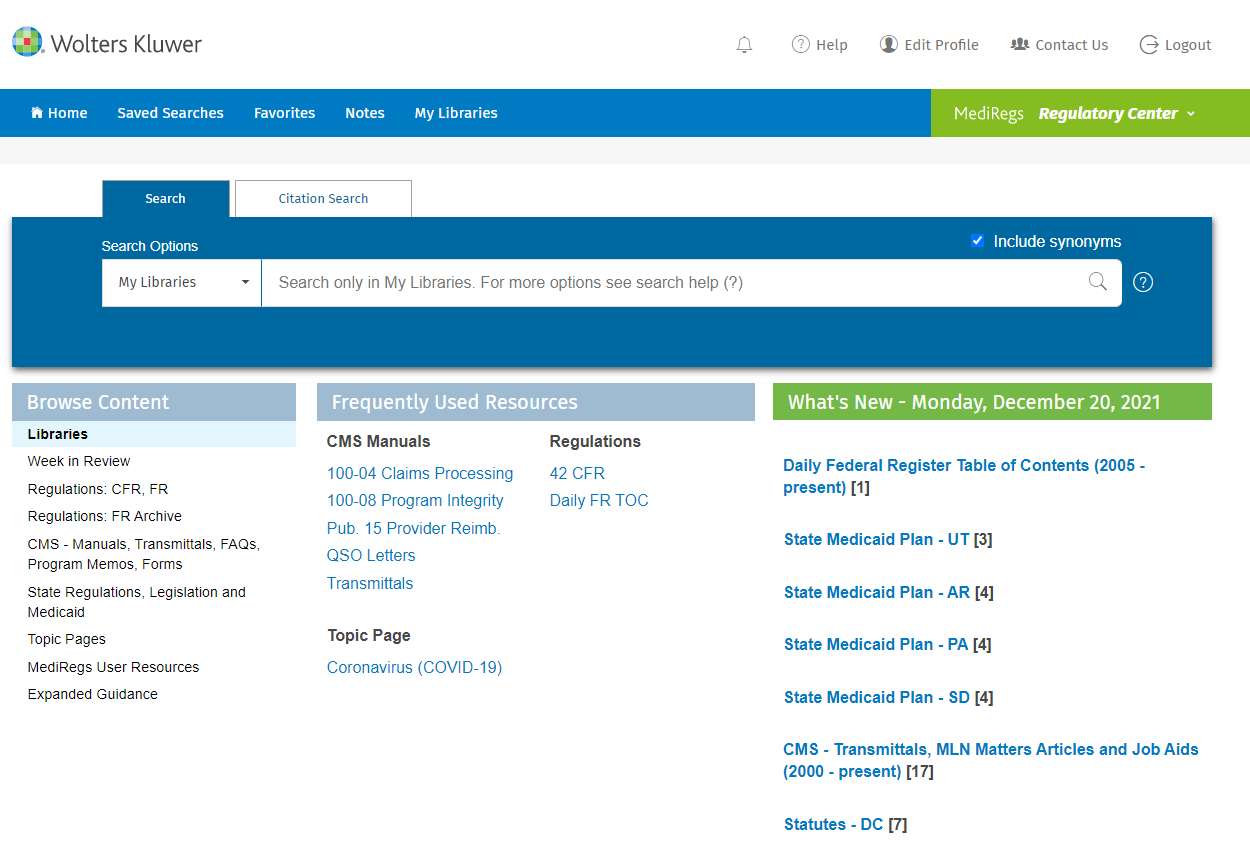Click the Contact Us people icon
The width and height of the screenshot is (1250, 846).
[1020, 45]
